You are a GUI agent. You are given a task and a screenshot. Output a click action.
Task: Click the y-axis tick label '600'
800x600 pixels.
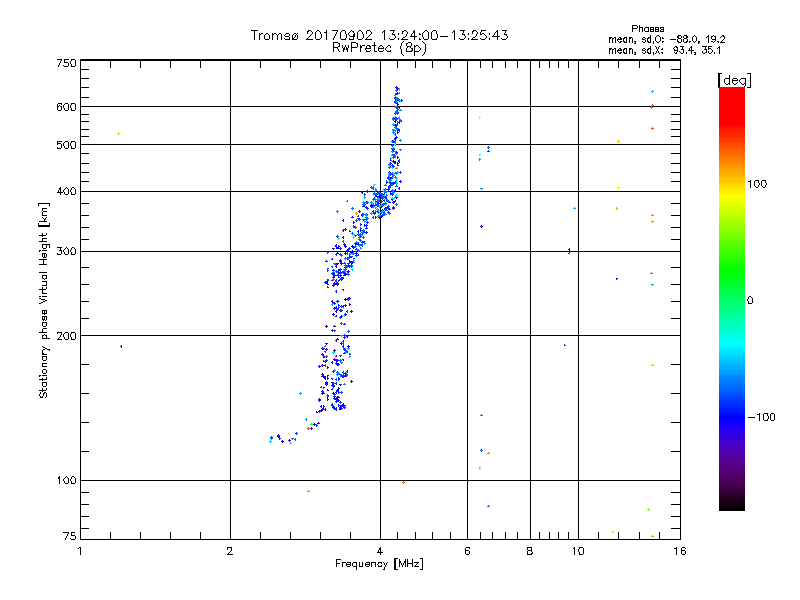[67, 107]
